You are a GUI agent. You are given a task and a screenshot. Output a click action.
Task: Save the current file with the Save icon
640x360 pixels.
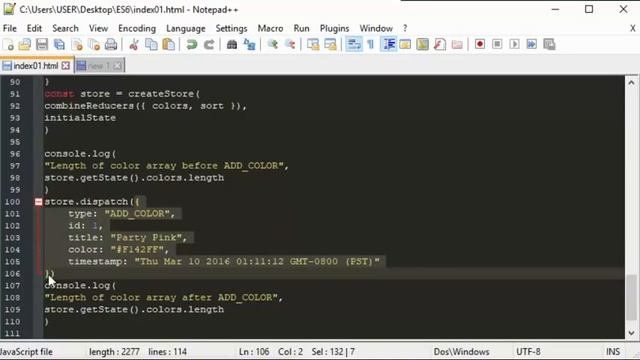pos(42,44)
